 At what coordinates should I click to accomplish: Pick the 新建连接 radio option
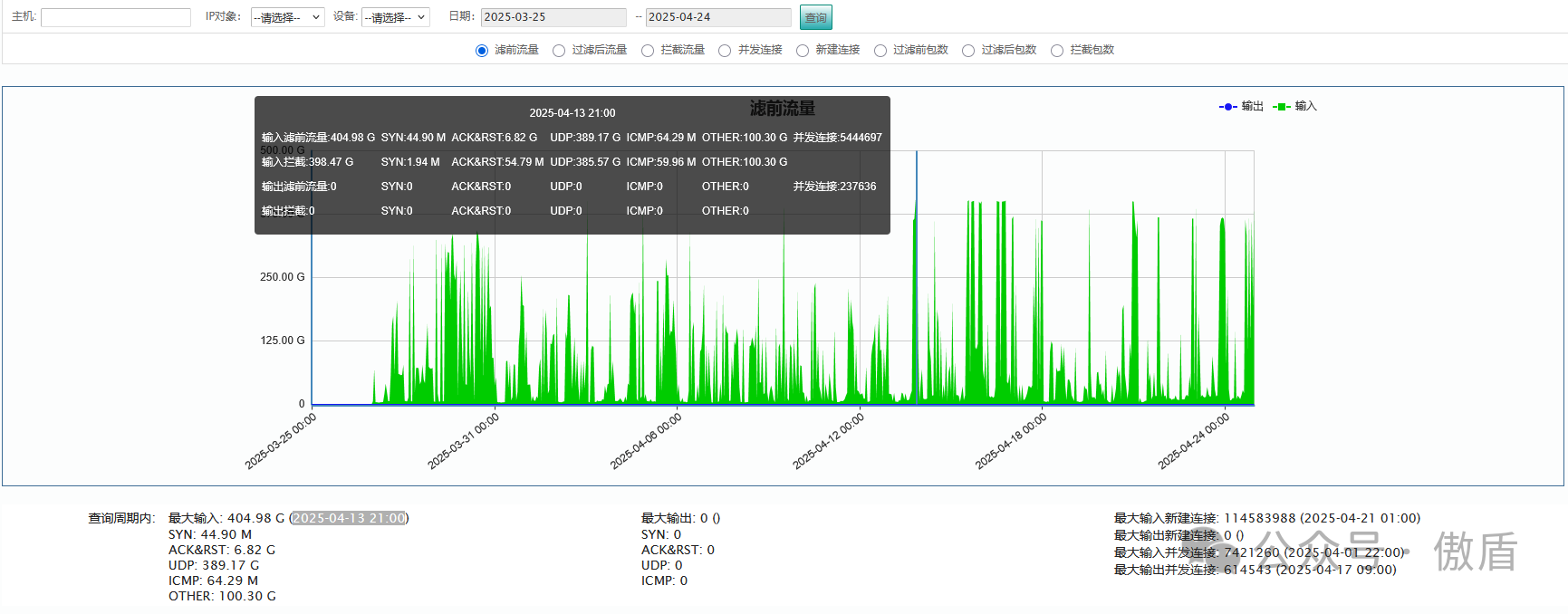click(x=803, y=51)
